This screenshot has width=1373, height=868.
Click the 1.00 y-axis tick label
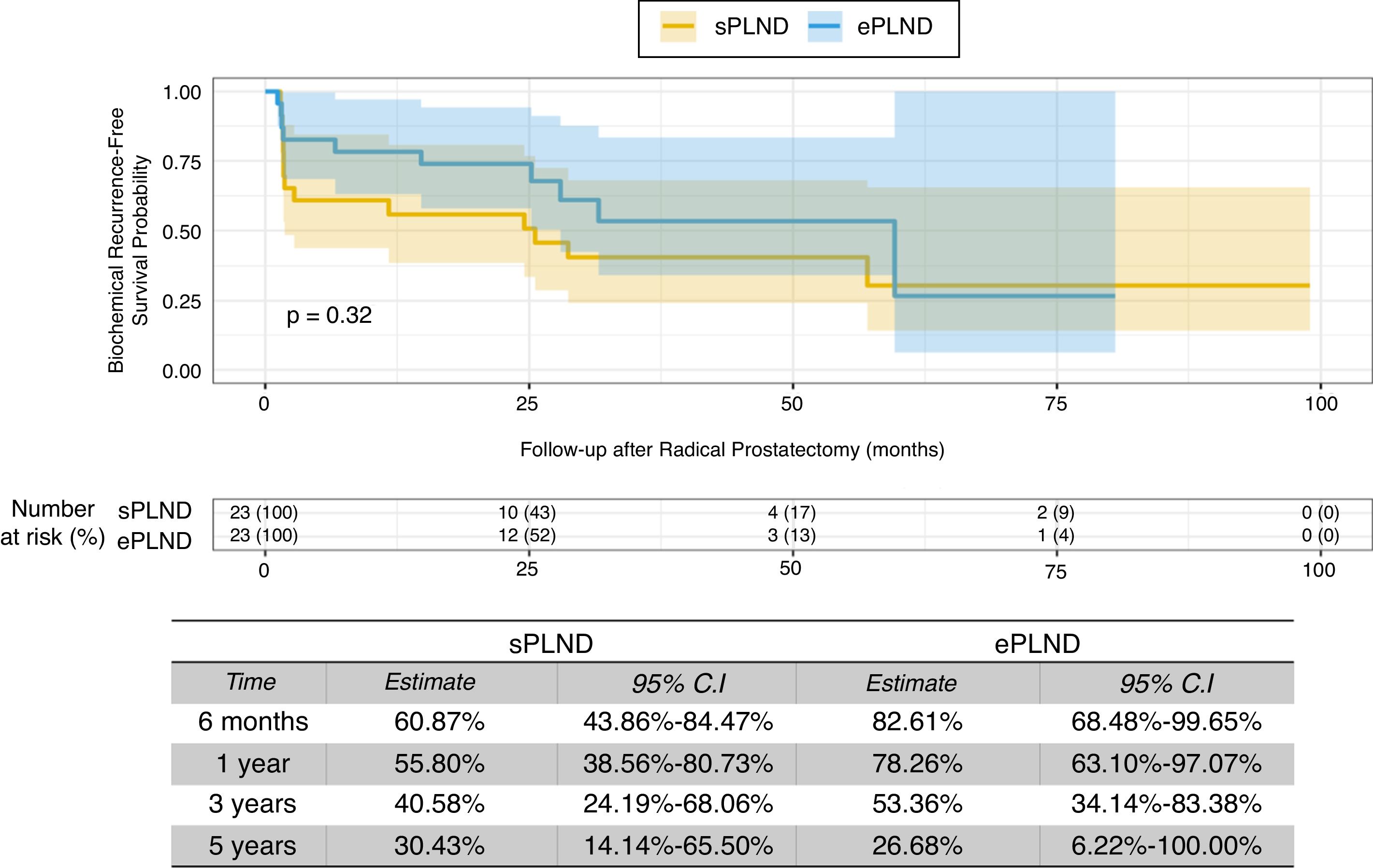pyautogui.click(x=182, y=92)
